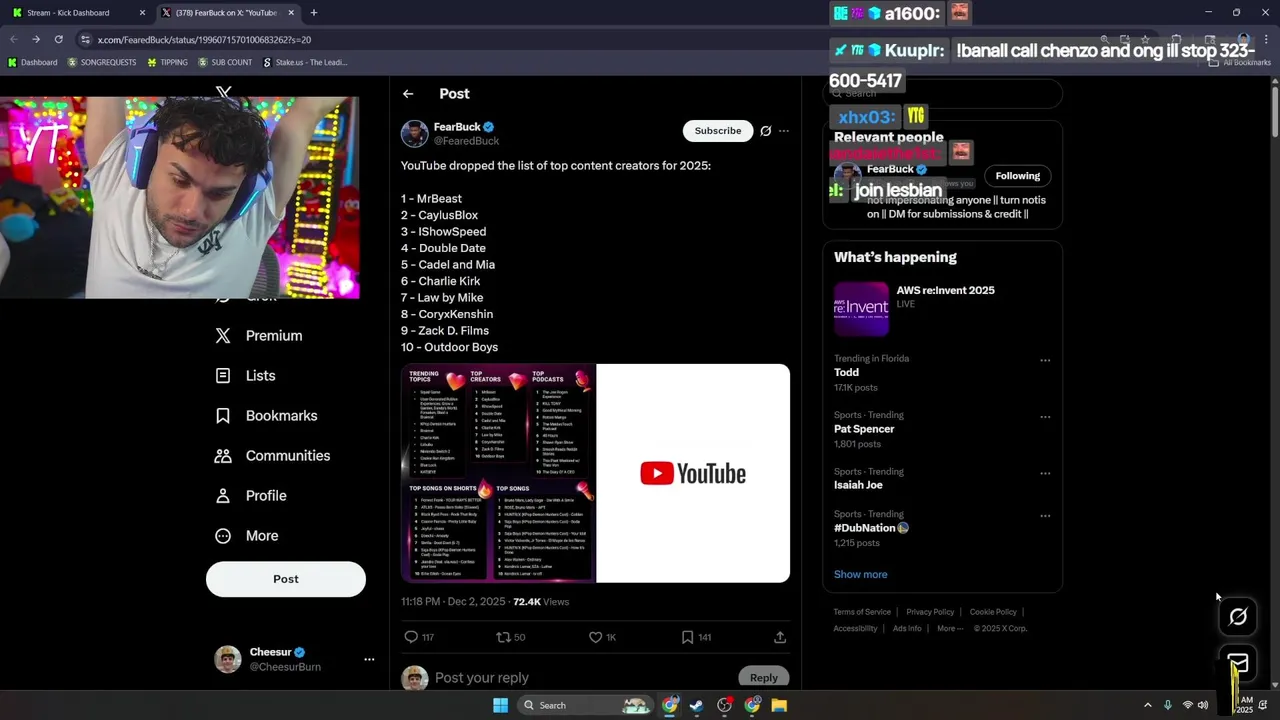Open the SUB COUNT bookmark

(x=224, y=62)
